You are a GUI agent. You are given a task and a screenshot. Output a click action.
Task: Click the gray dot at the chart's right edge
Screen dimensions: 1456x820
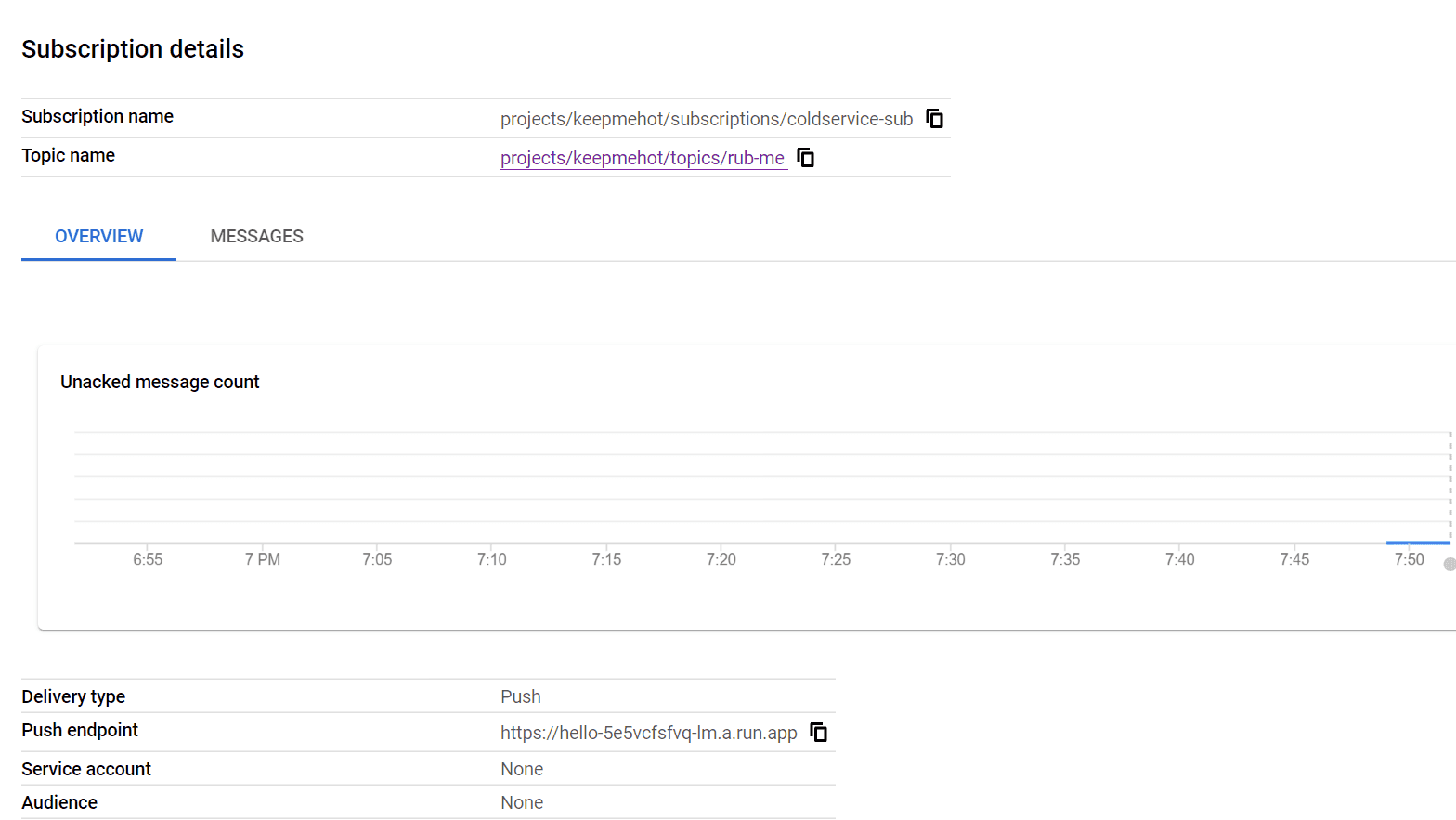1449,564
